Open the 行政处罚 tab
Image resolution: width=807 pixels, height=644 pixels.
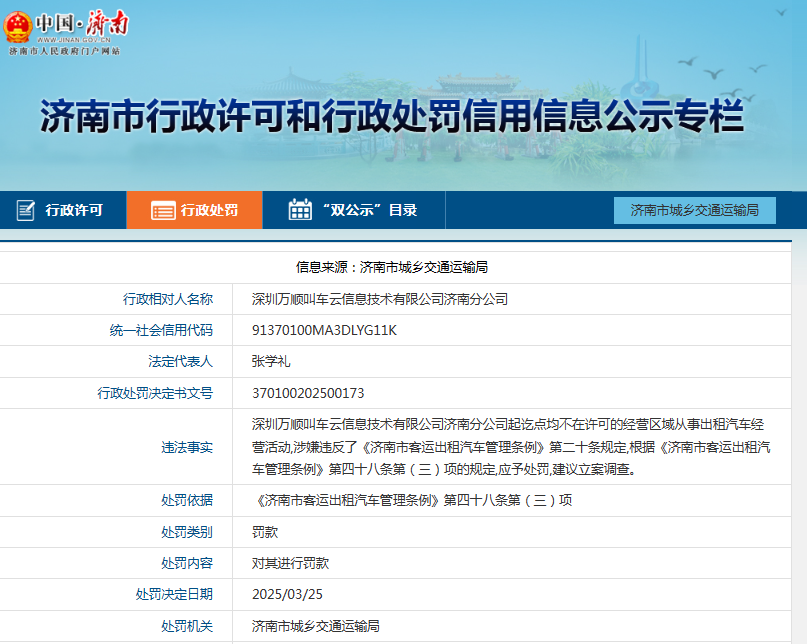click(195, 210)
